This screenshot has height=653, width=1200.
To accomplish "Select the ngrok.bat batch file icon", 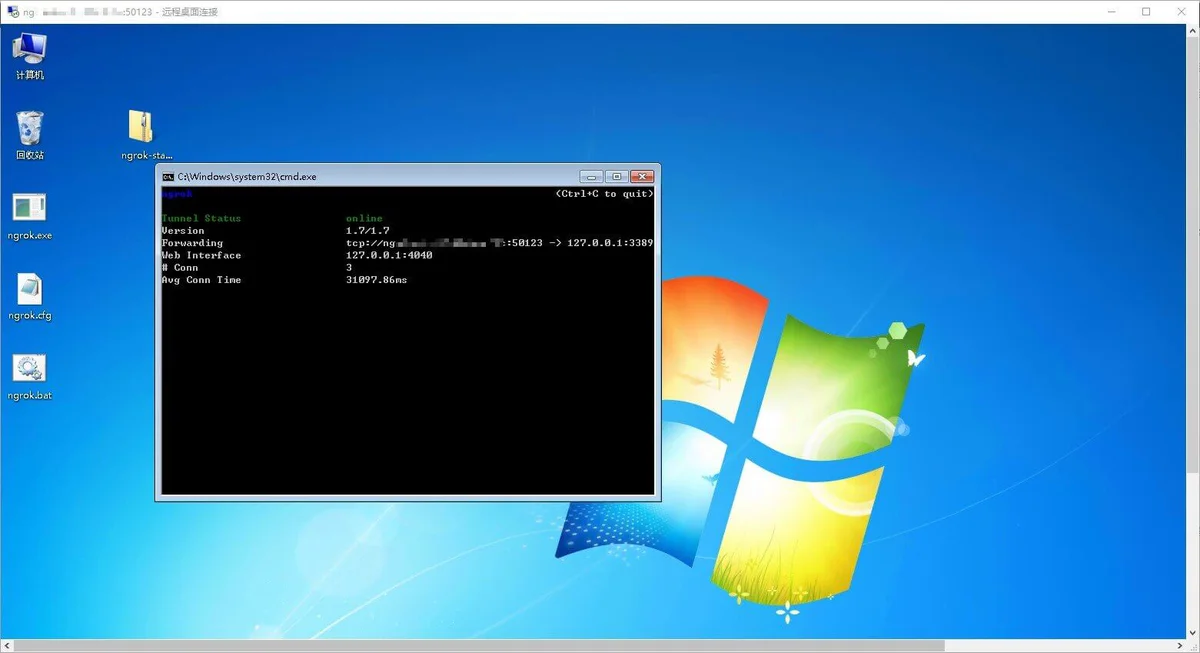I will pos(30,371).
